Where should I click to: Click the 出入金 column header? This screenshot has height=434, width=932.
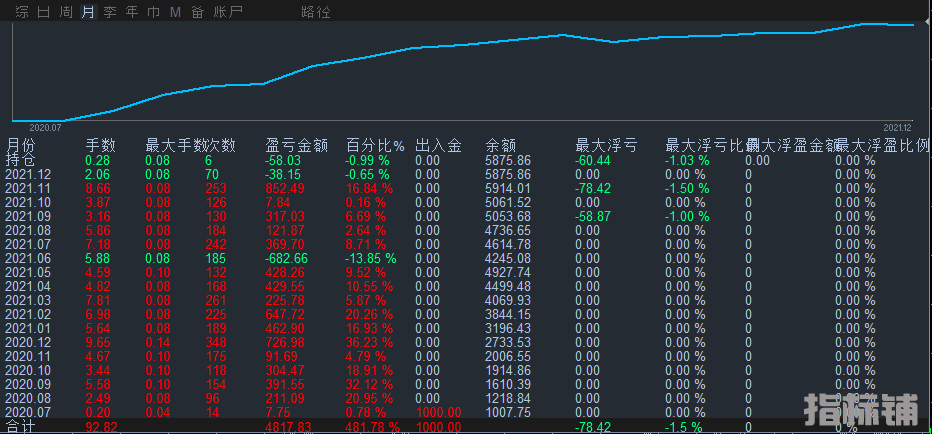tap(439, 145)
